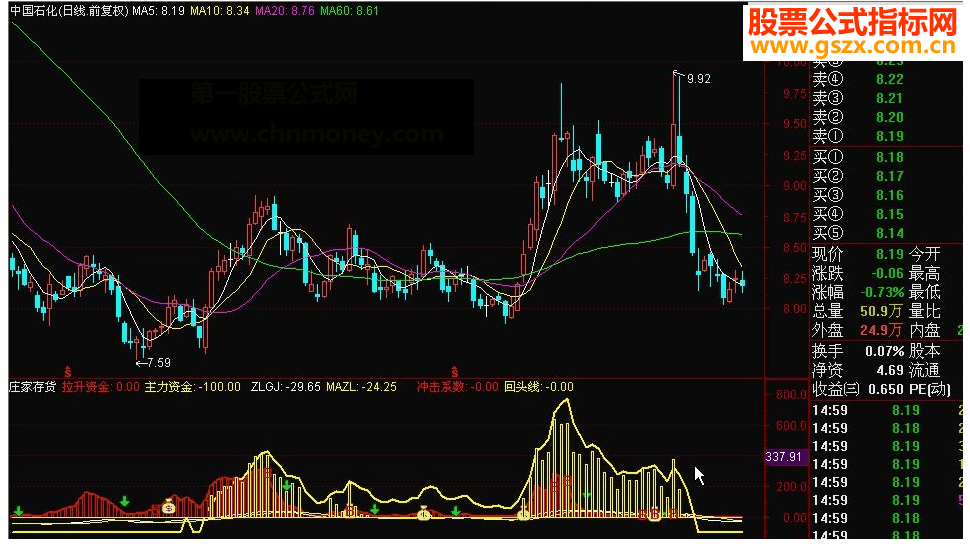
Task: Click the rightmost money bag marker in indicator
Action: click(x=655, y=514)
